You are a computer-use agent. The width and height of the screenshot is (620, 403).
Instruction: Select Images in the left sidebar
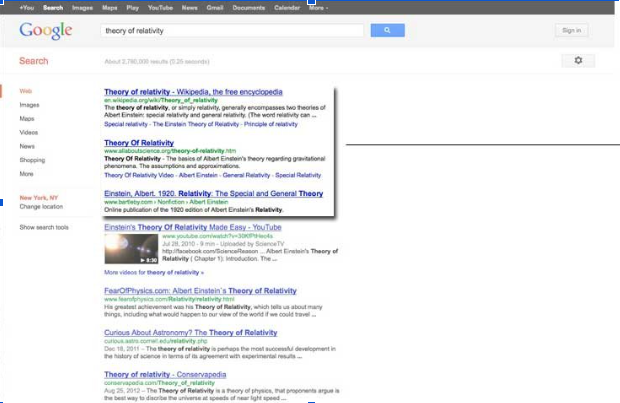click(29, 105)
